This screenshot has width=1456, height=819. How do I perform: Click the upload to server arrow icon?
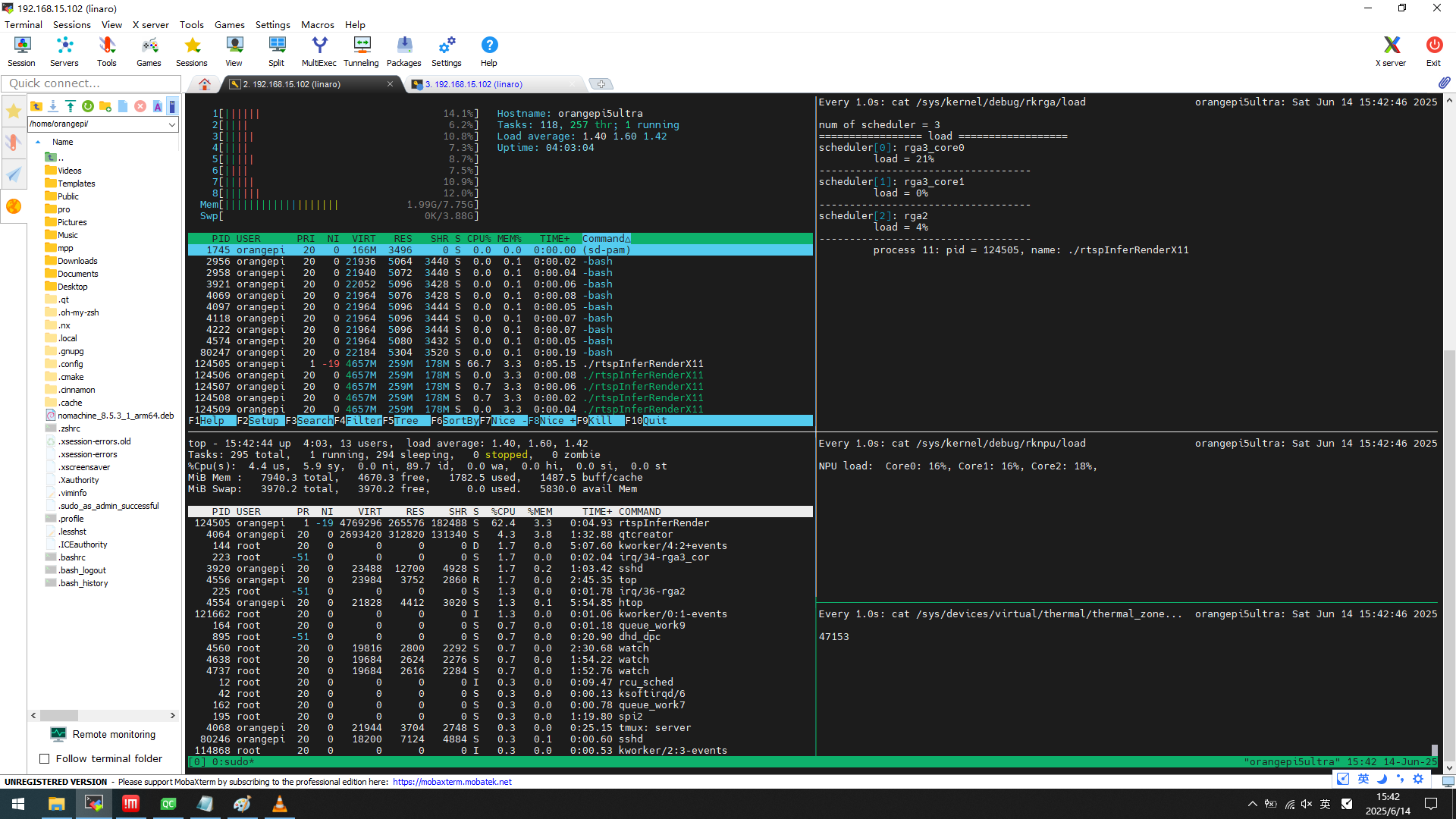click(x=71, y=106)
